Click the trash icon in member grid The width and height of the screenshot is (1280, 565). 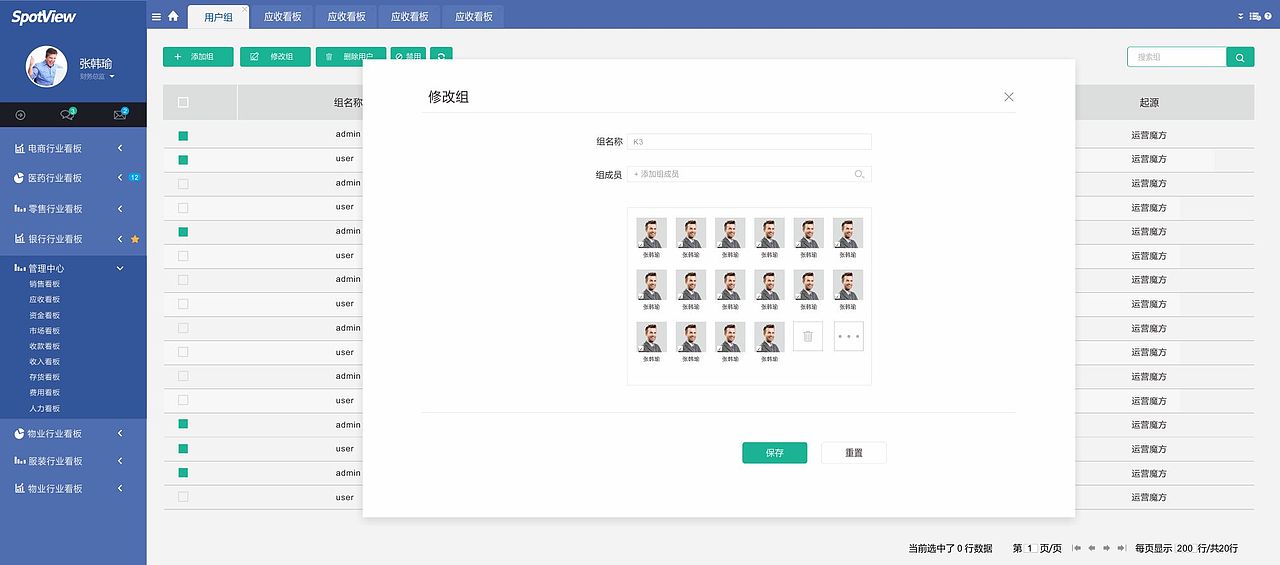tap(808, 336)
